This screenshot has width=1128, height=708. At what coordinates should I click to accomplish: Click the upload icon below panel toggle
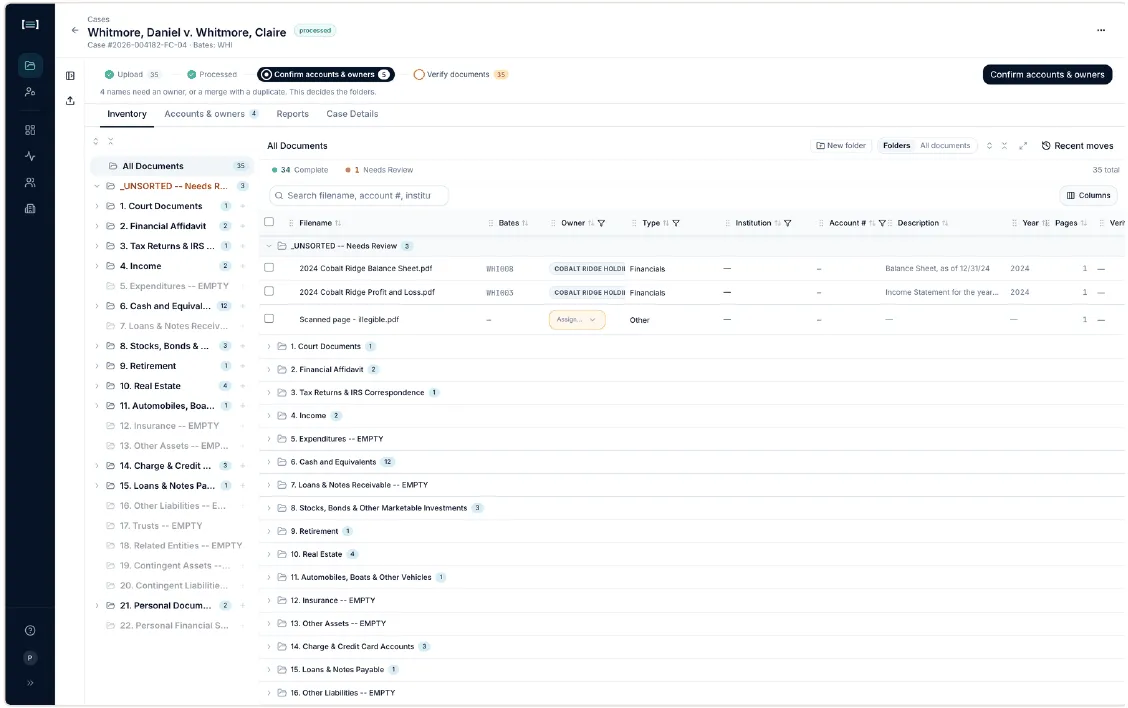point(70,101)
